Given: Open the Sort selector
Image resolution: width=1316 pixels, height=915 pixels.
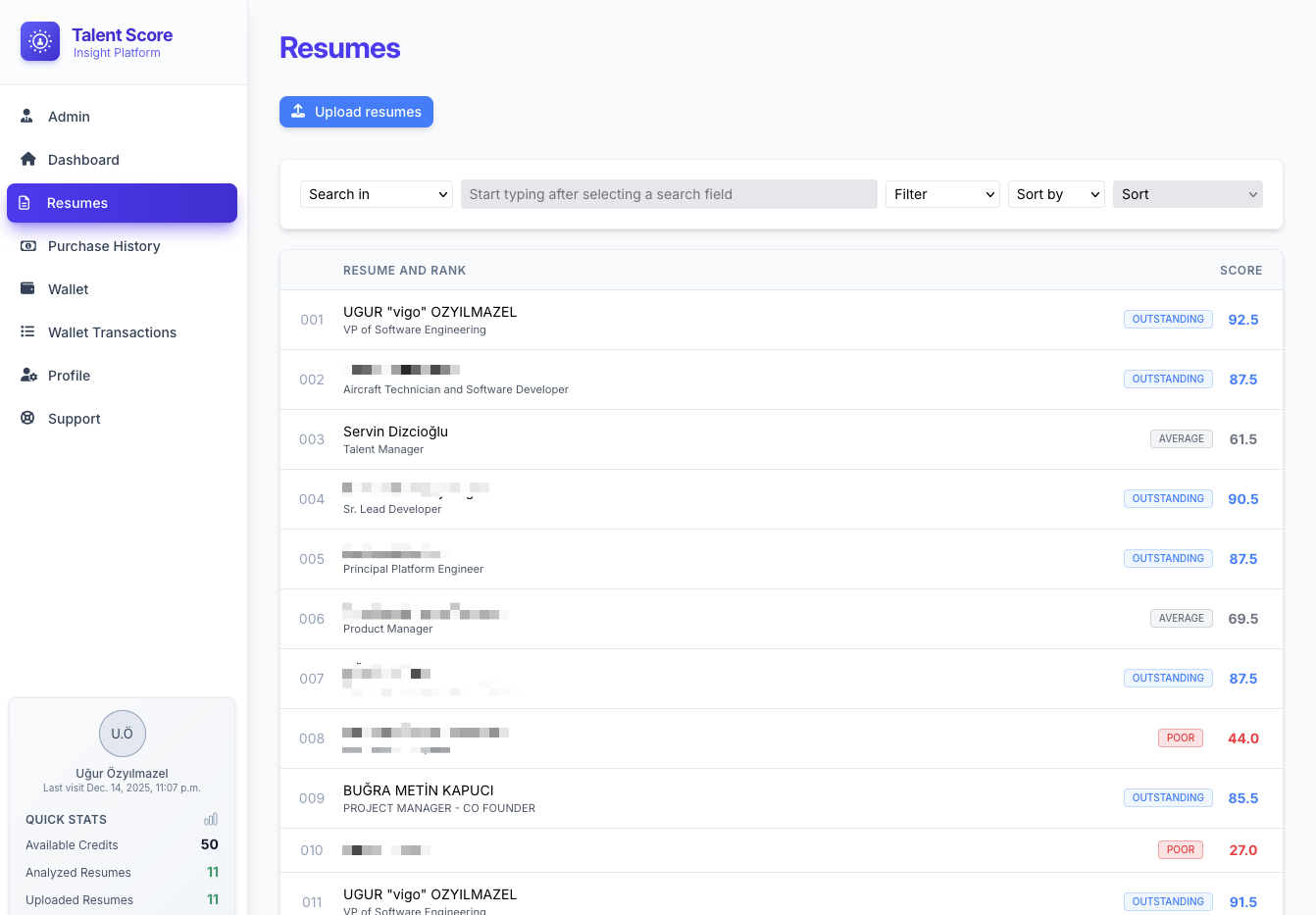Looking at the screenshot, I should coord(1187,194).
